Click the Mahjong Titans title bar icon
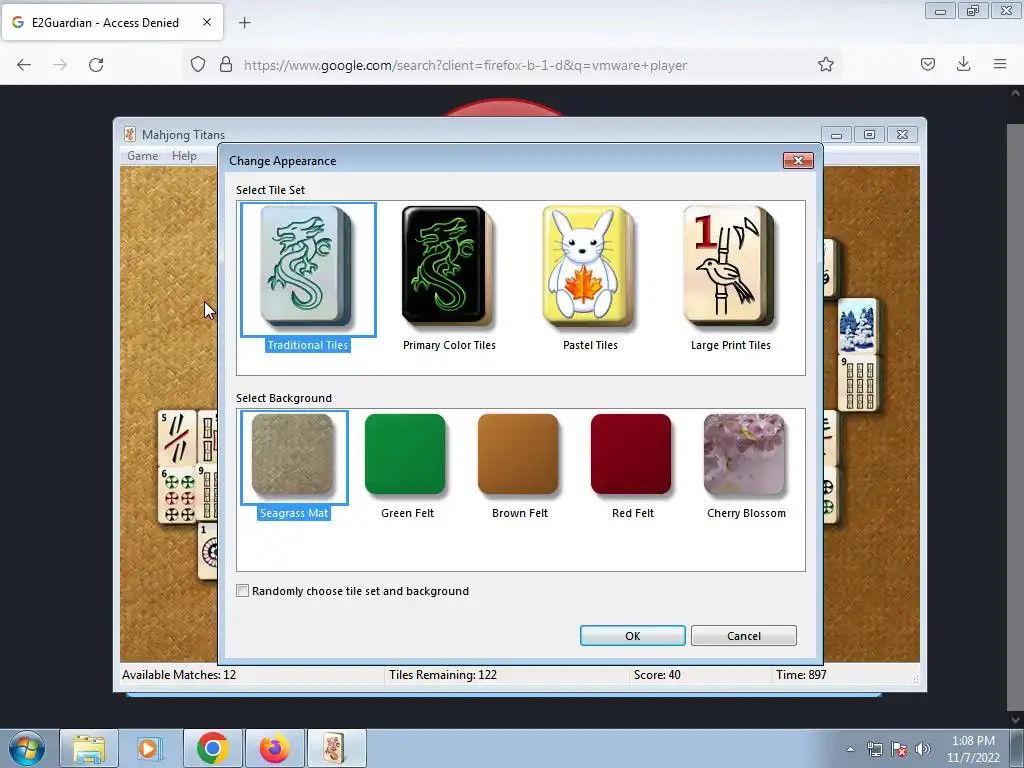This screenshot has width=1024, height=768. (x=130, y=135)
